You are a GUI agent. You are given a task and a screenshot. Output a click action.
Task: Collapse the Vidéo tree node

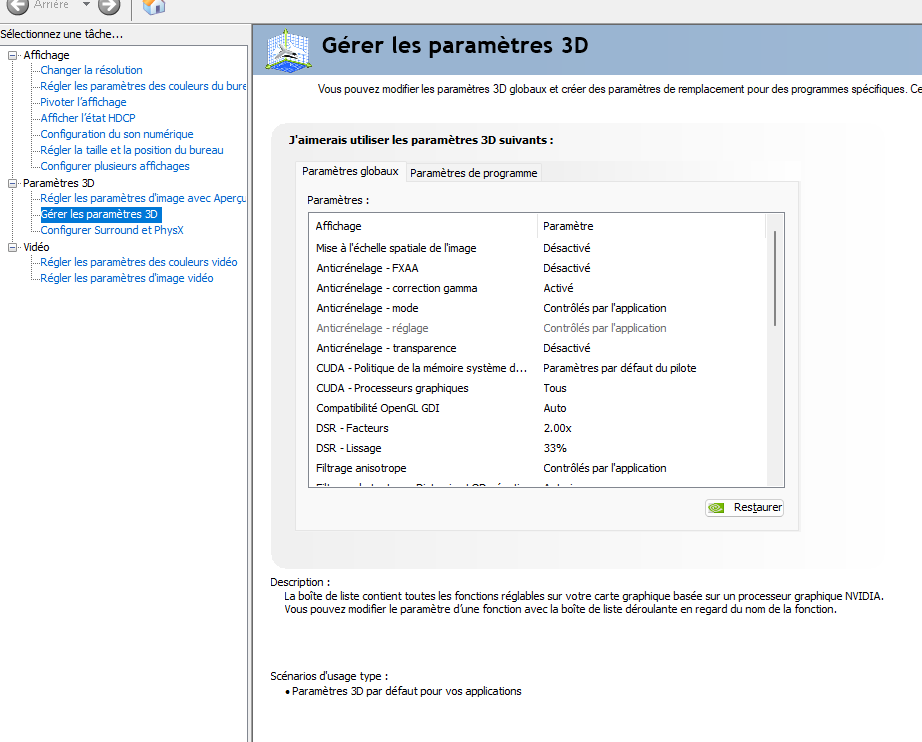pos(12,248)
